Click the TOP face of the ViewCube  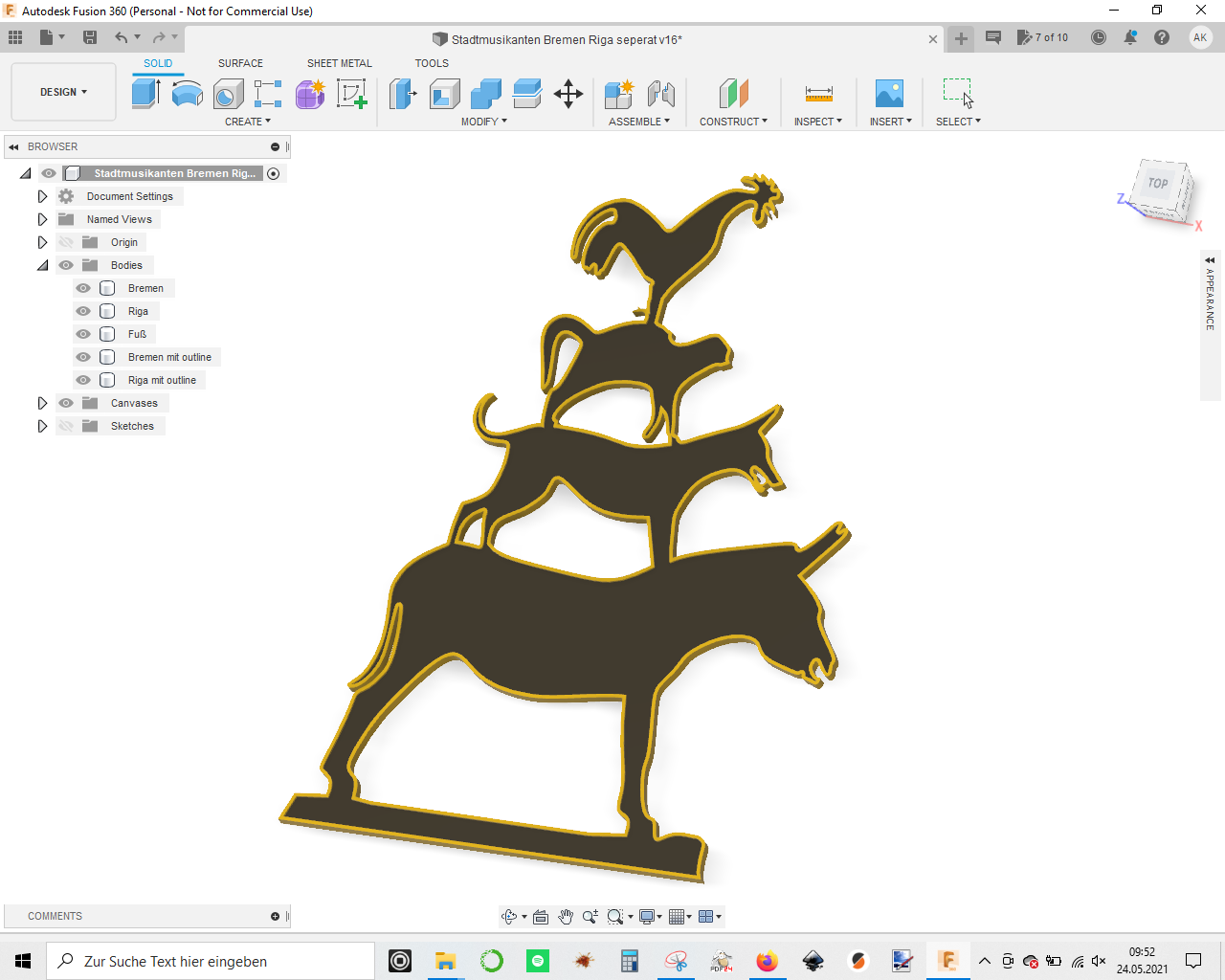click(1159, 184)
